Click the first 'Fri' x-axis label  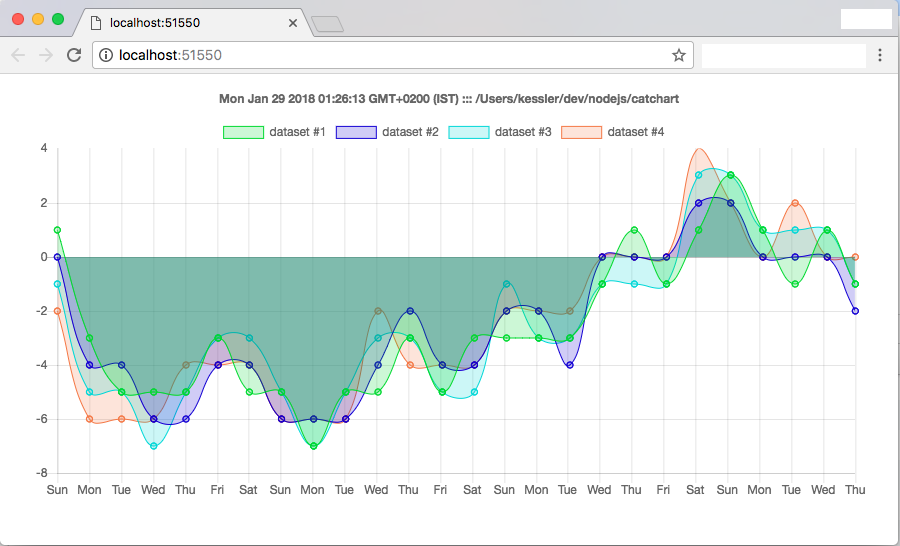pos(217,490)
